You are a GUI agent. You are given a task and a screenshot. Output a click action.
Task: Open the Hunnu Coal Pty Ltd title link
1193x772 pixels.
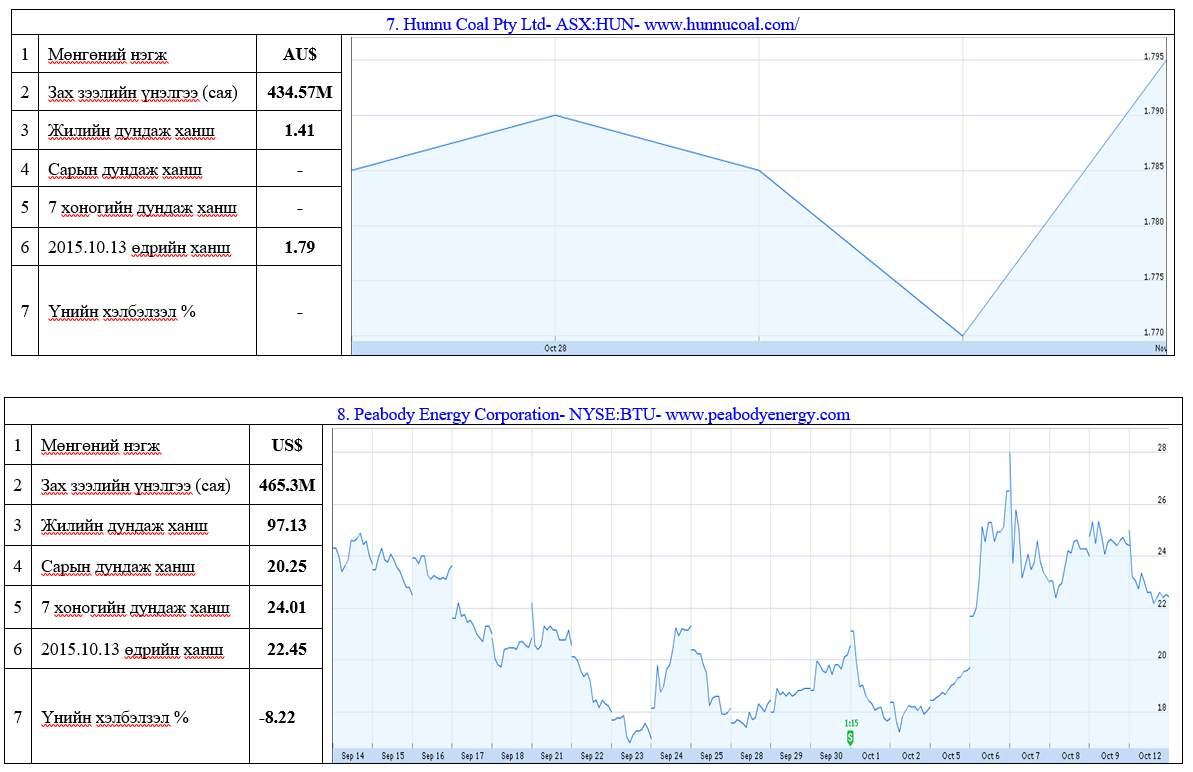[x=592, y=24]
